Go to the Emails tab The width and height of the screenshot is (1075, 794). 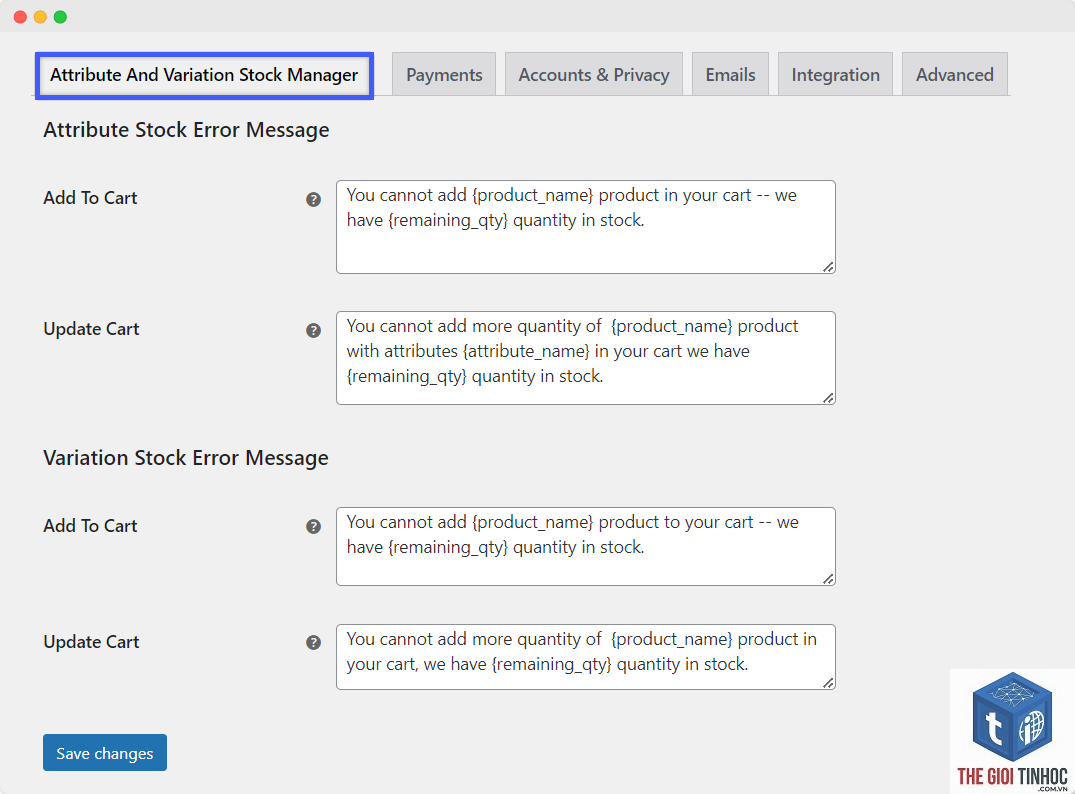tap(730, 75)
